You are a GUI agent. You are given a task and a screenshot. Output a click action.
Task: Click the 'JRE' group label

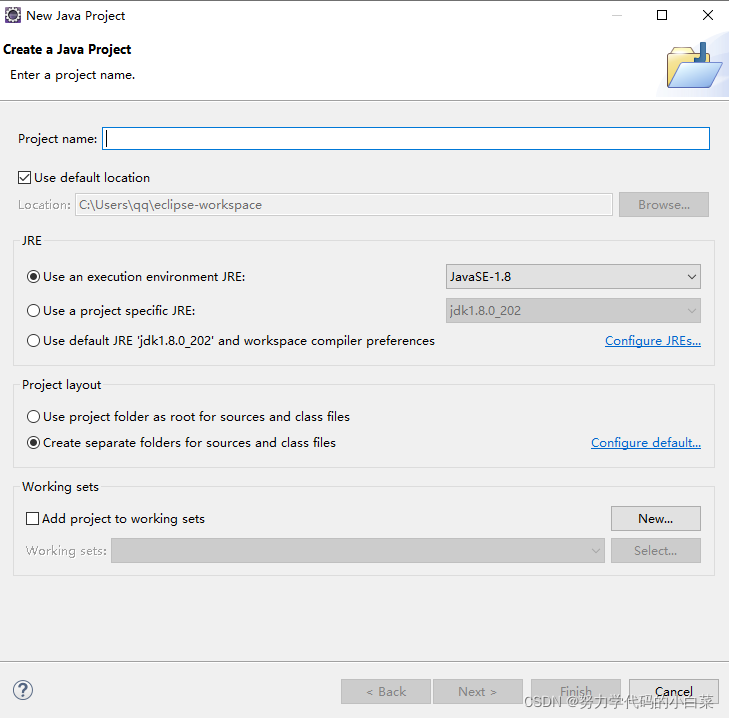32,240
